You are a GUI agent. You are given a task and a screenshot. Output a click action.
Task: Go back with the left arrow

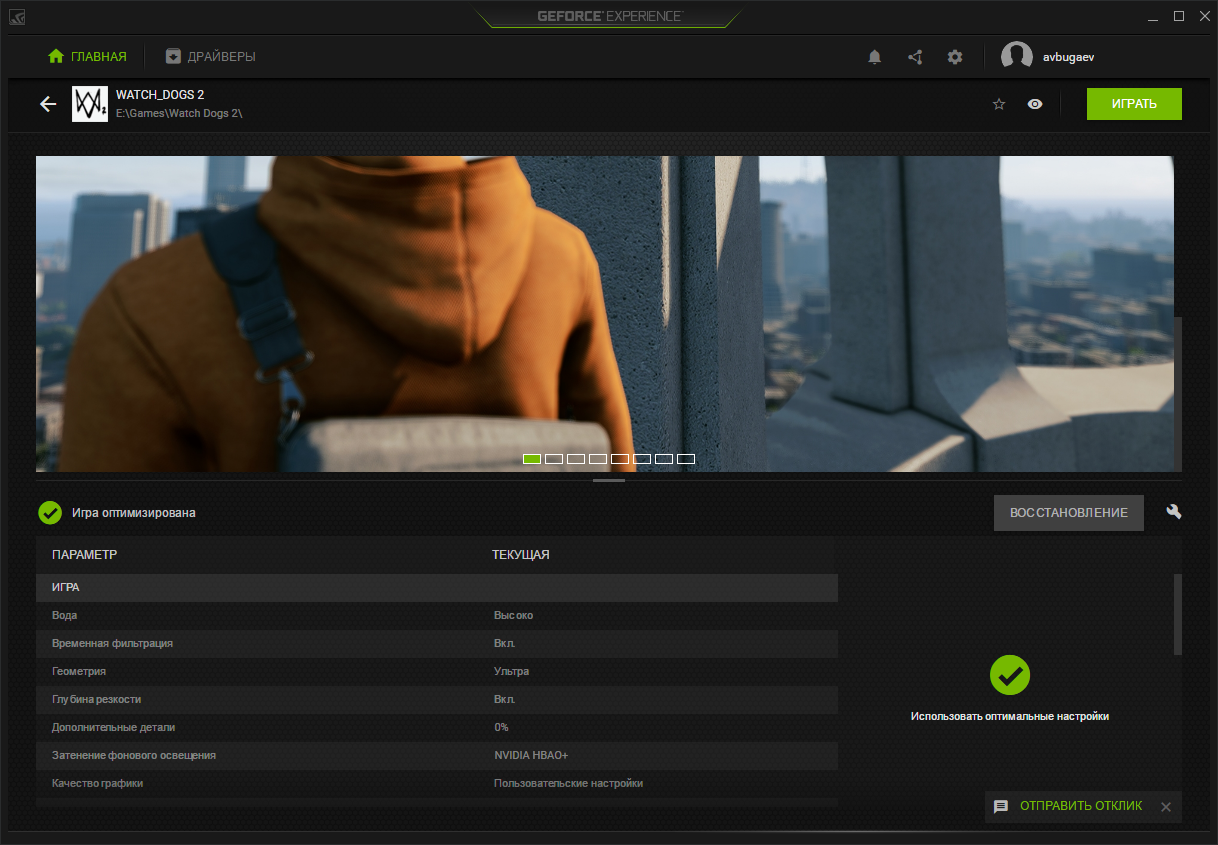(x=48, y=104)
